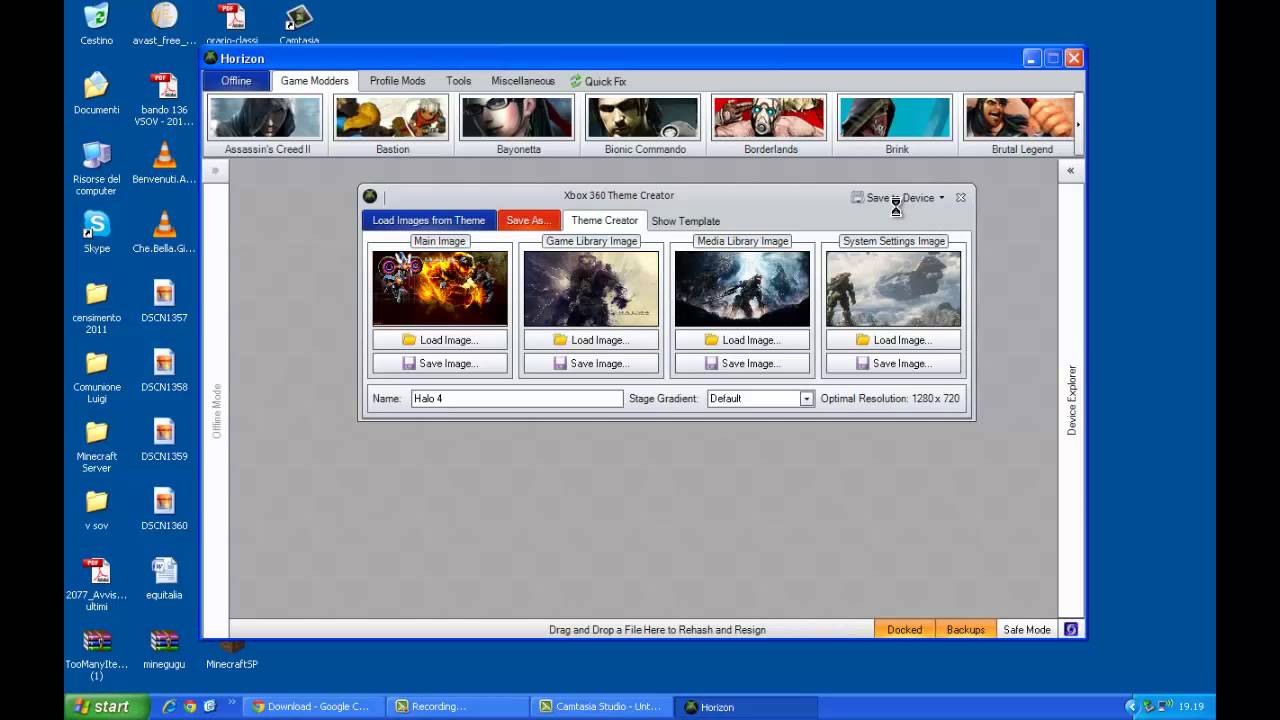Save the System Settings Image
Screen dimensions: 1280x720
click(893, 364)
